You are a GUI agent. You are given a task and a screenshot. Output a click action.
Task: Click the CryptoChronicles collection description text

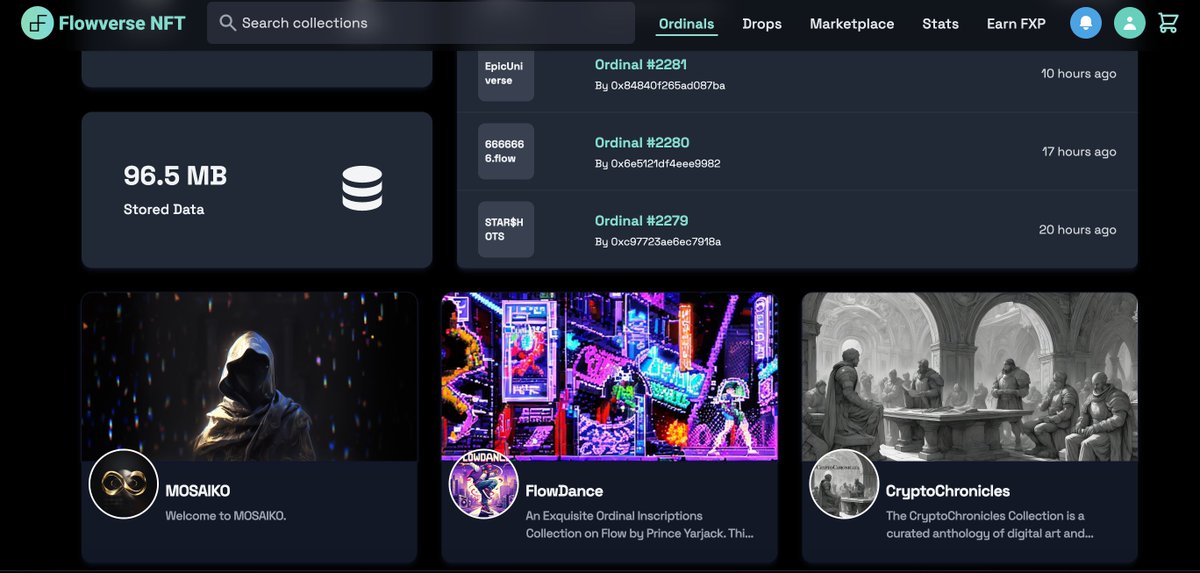pos(990,524)
